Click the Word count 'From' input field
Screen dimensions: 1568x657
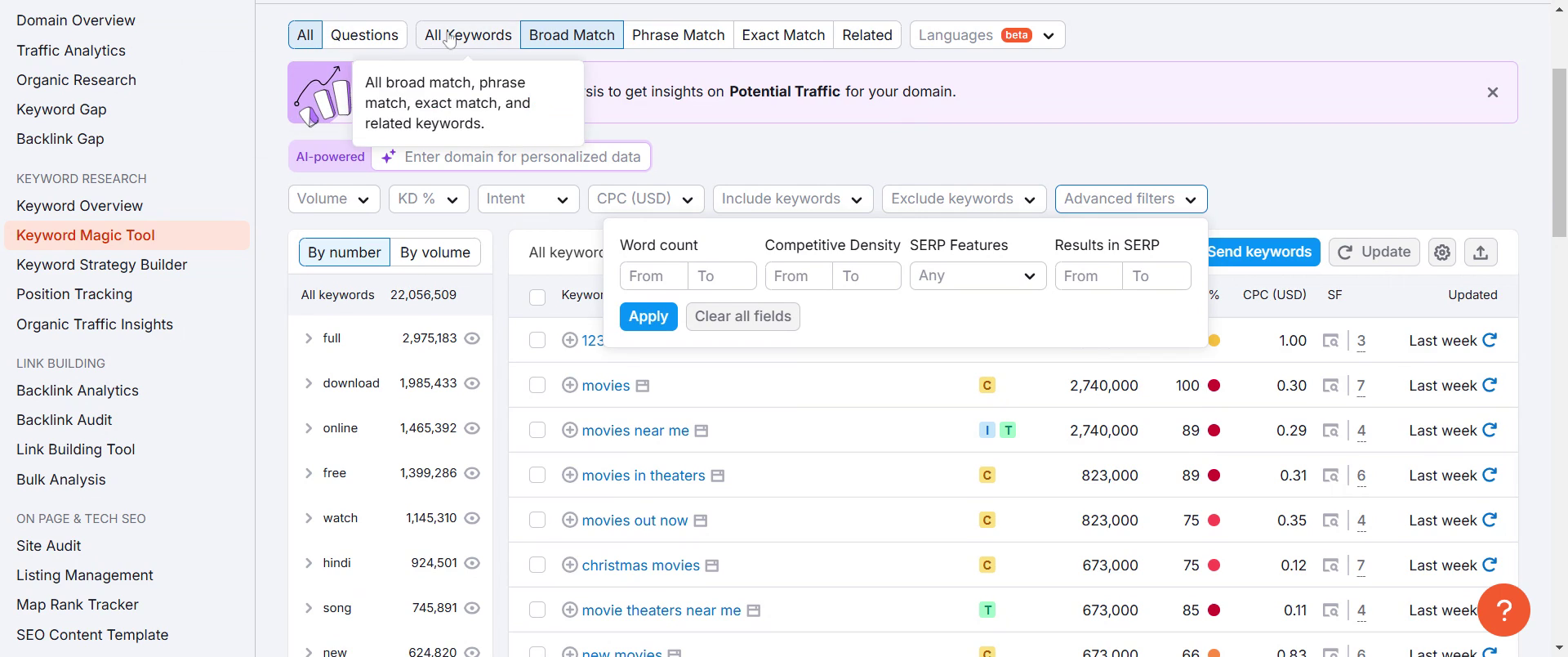click(653, 276)
